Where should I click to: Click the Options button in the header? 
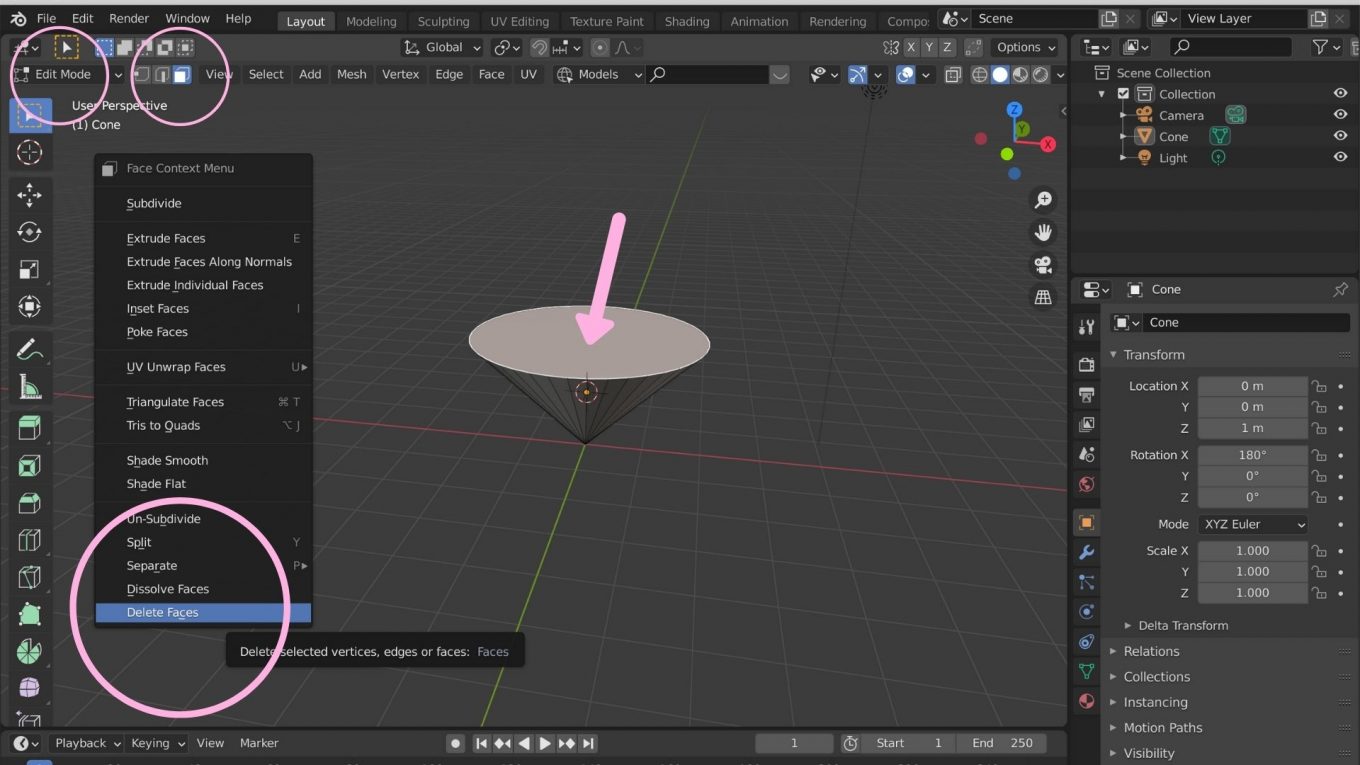[1023, 46]
